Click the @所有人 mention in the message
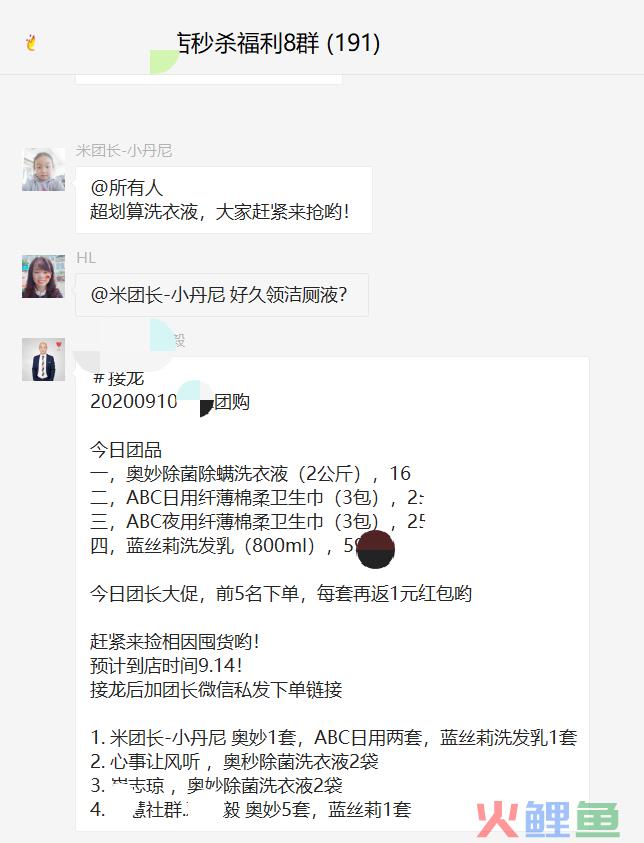This screenshot has width=644, height=843. click(x=126, y=188)
